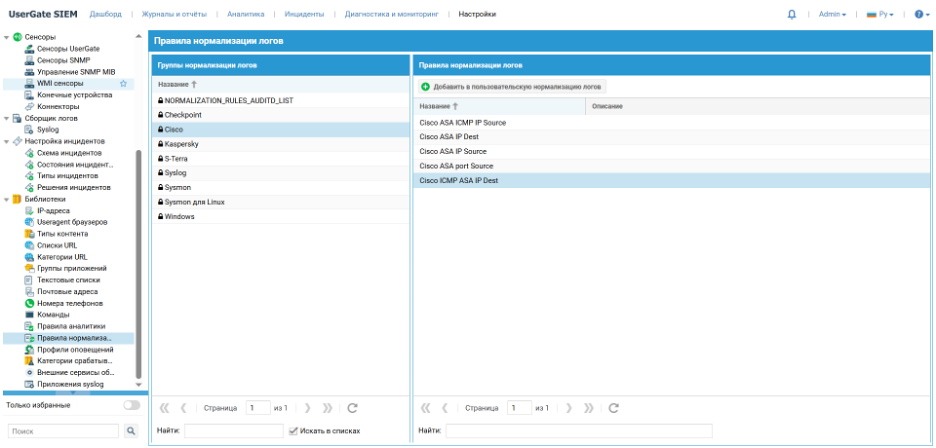Toggle the Только избранные switch
The height and width of the screenshot is (448, 936).
point(130,405)
